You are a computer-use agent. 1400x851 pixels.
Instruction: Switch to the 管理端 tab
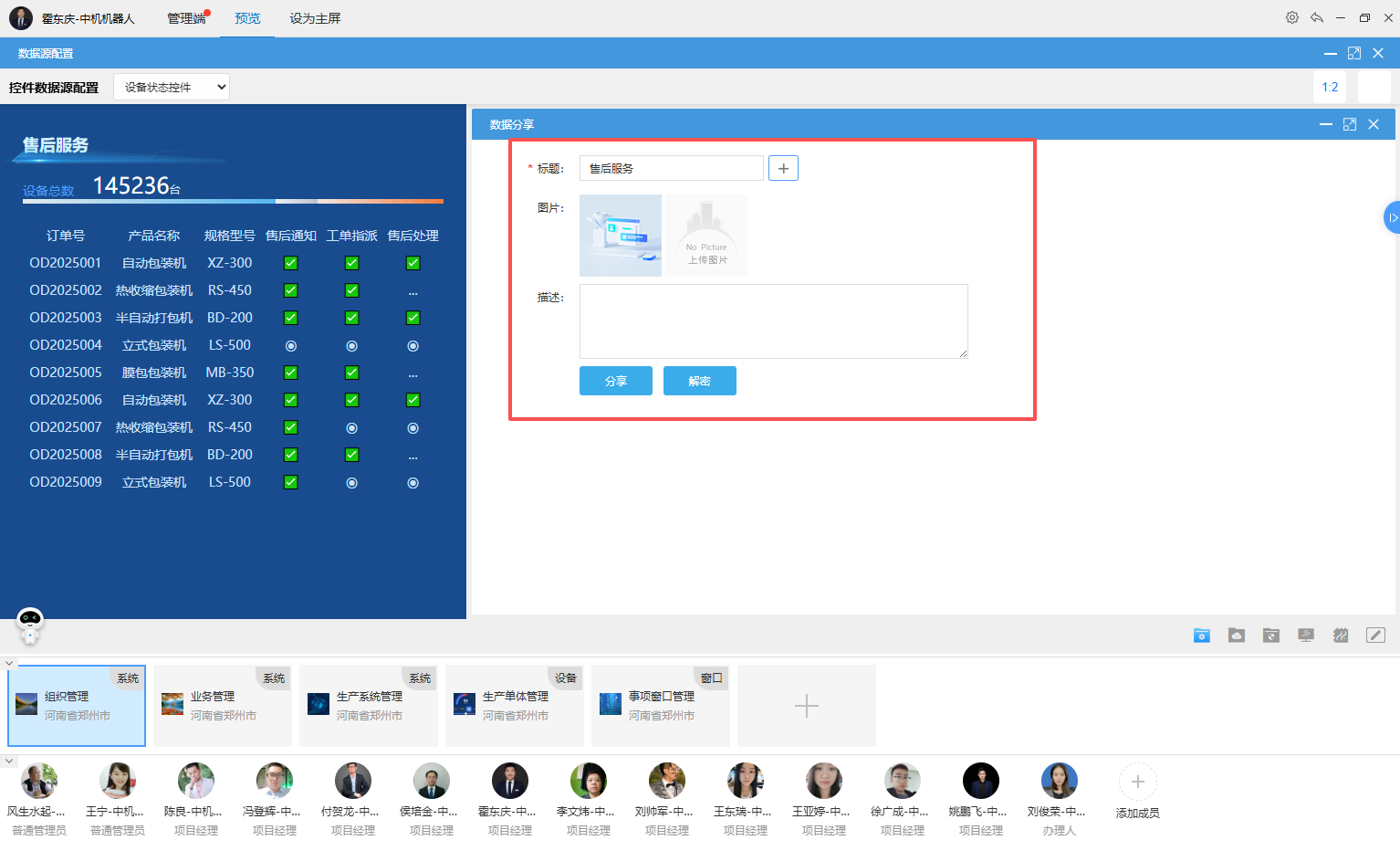(186, 18)
